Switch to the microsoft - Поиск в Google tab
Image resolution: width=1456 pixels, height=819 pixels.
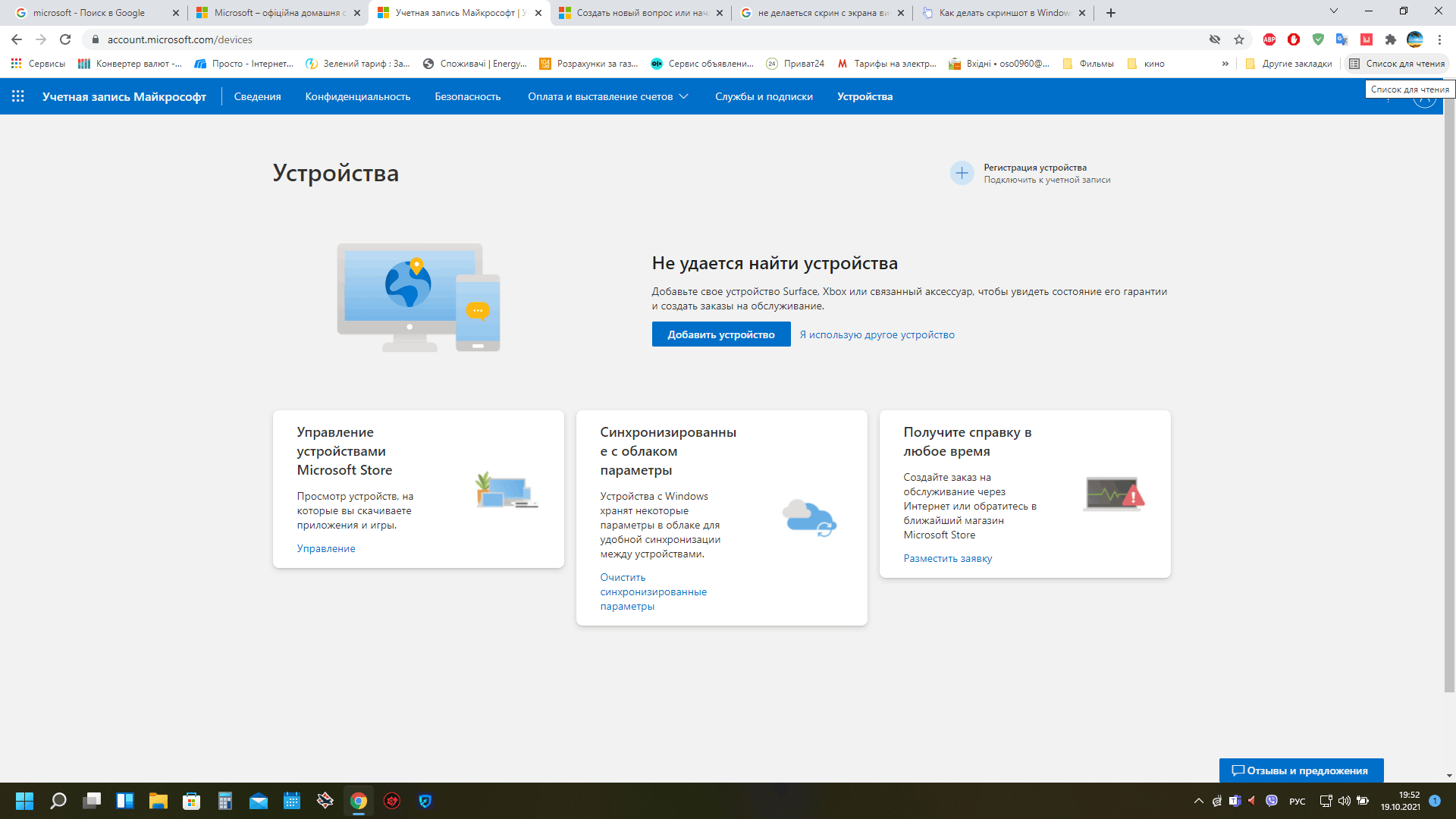tap(97, 13)
